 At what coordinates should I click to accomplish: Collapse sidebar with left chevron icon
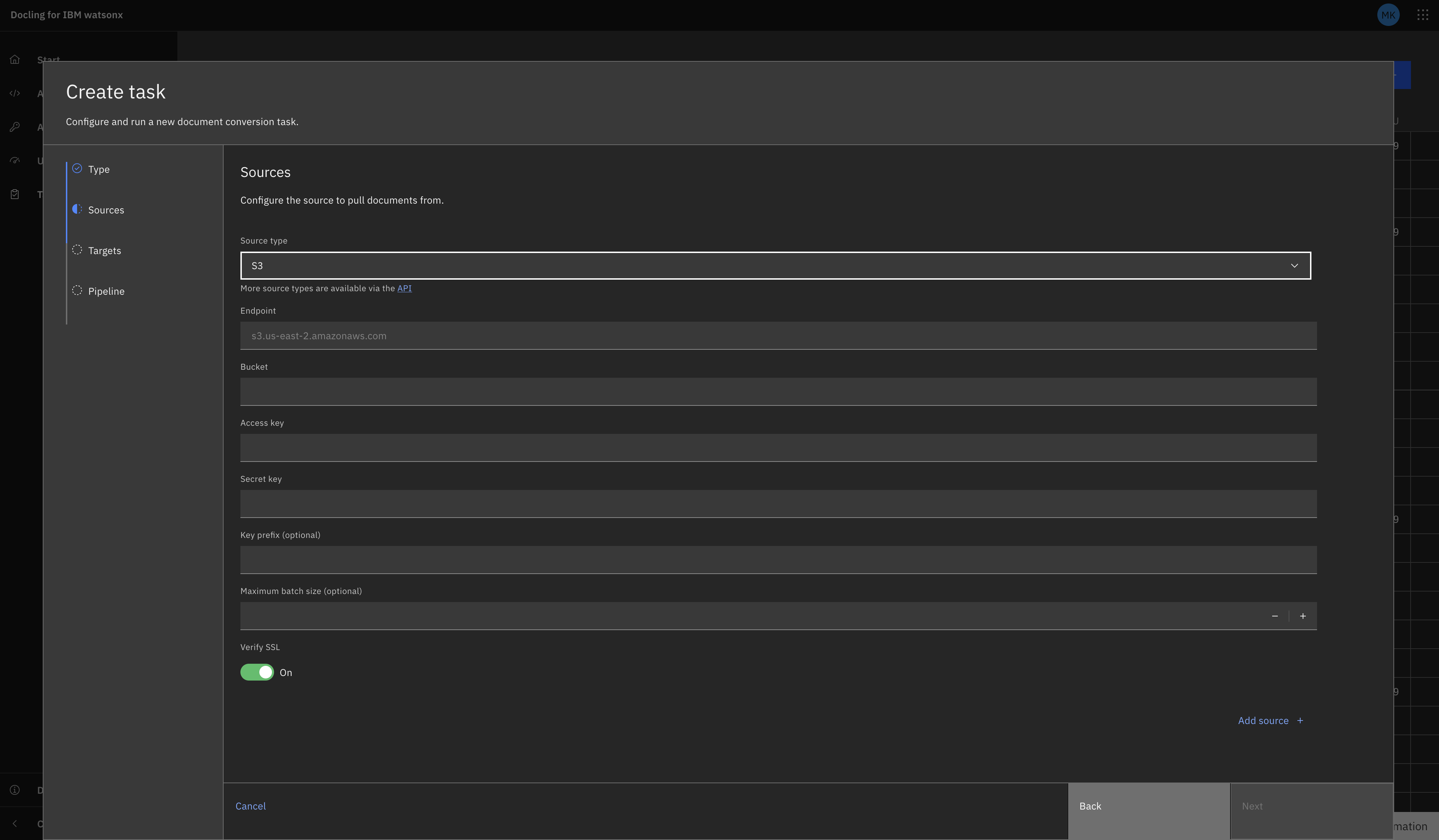point(15,824)
